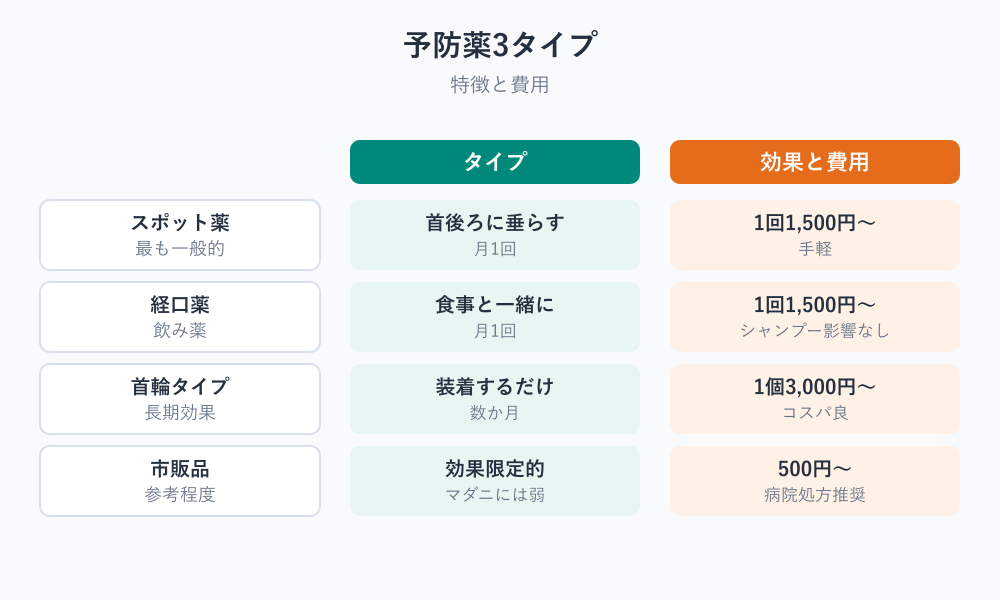Click the 500円〜 病院処方推奨 cell
Image resolution: width=1000 pixels, height=600 pixels.
[814, 481]
